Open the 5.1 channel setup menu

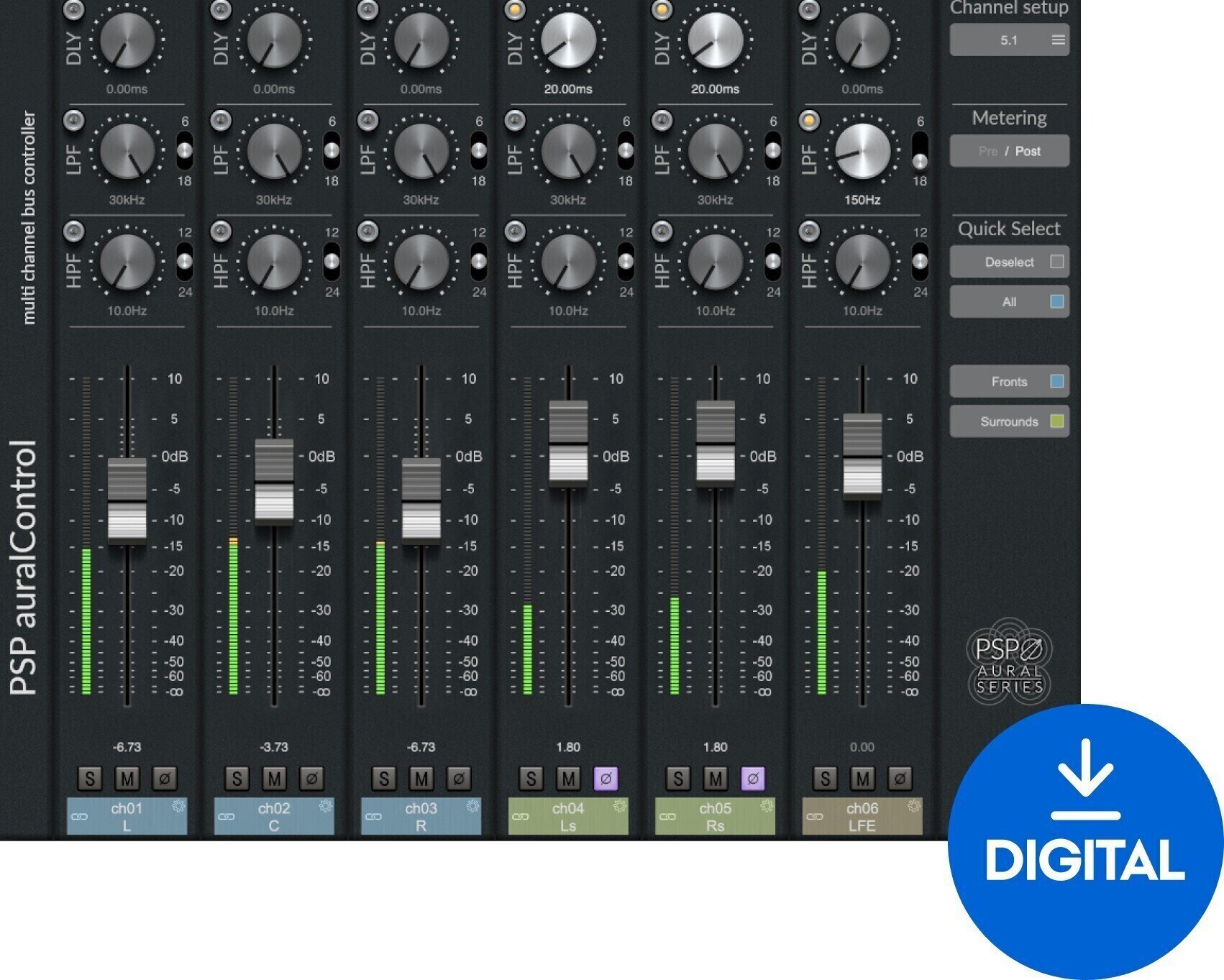(1009, 40)
